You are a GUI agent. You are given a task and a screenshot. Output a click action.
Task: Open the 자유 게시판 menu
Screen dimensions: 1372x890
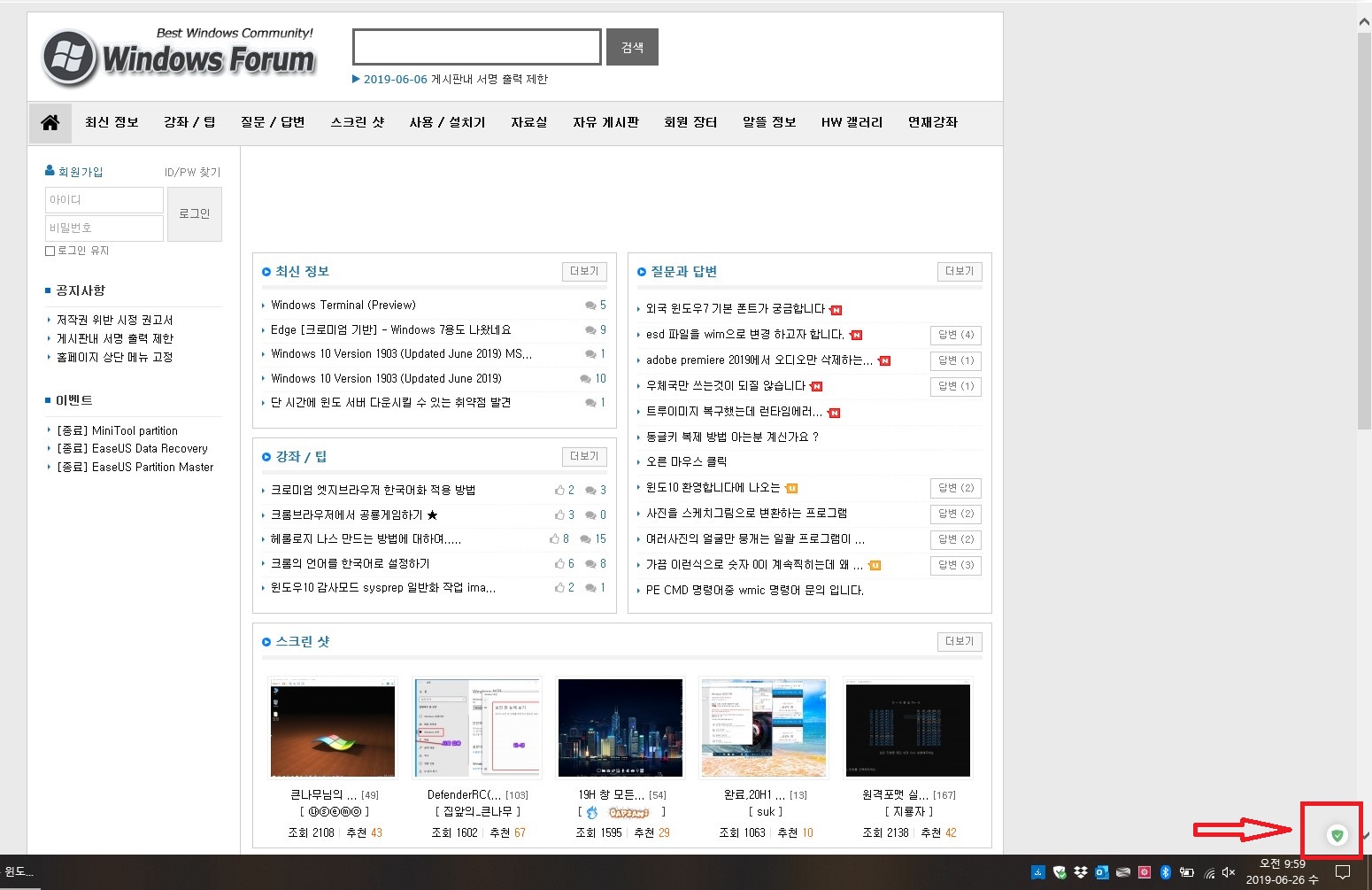coord(605,122)
